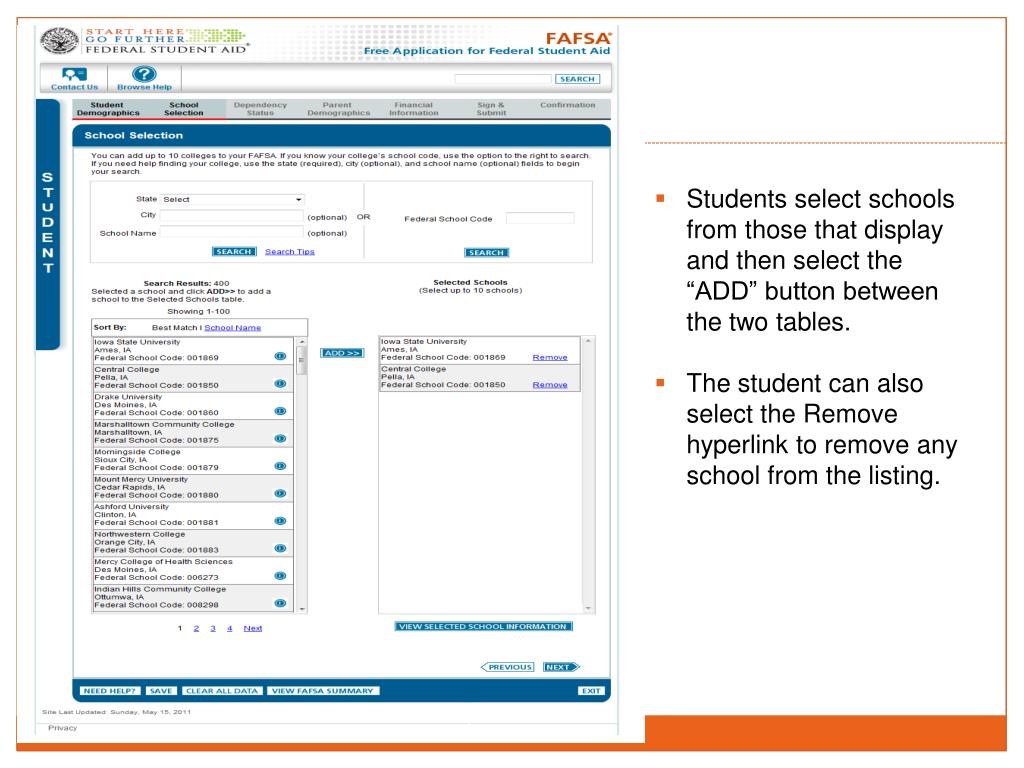The image size is (1024, 768).
Task: Focus the top site search box
Action: point(503,79)
